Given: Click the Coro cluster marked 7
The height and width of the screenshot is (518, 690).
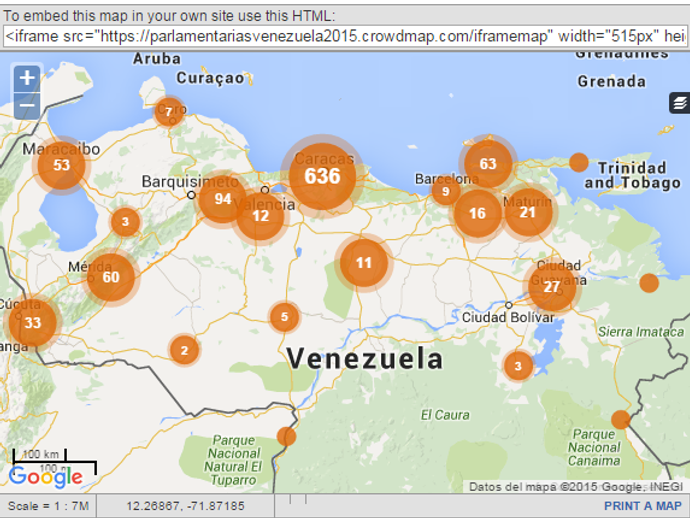Looking at the screenshot, I should pyautogui.click(x=169, y=112).
